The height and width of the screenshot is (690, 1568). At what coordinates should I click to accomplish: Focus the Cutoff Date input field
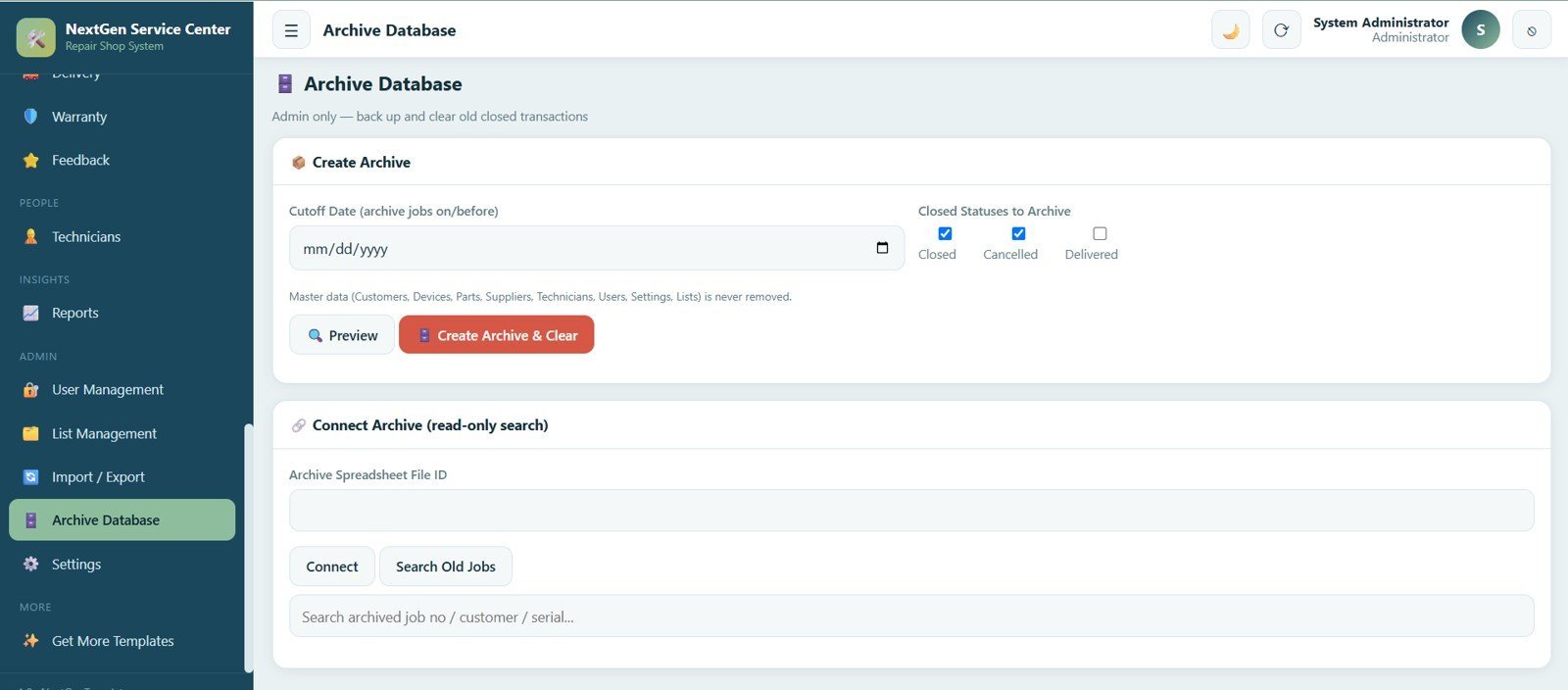click(597, 248)
